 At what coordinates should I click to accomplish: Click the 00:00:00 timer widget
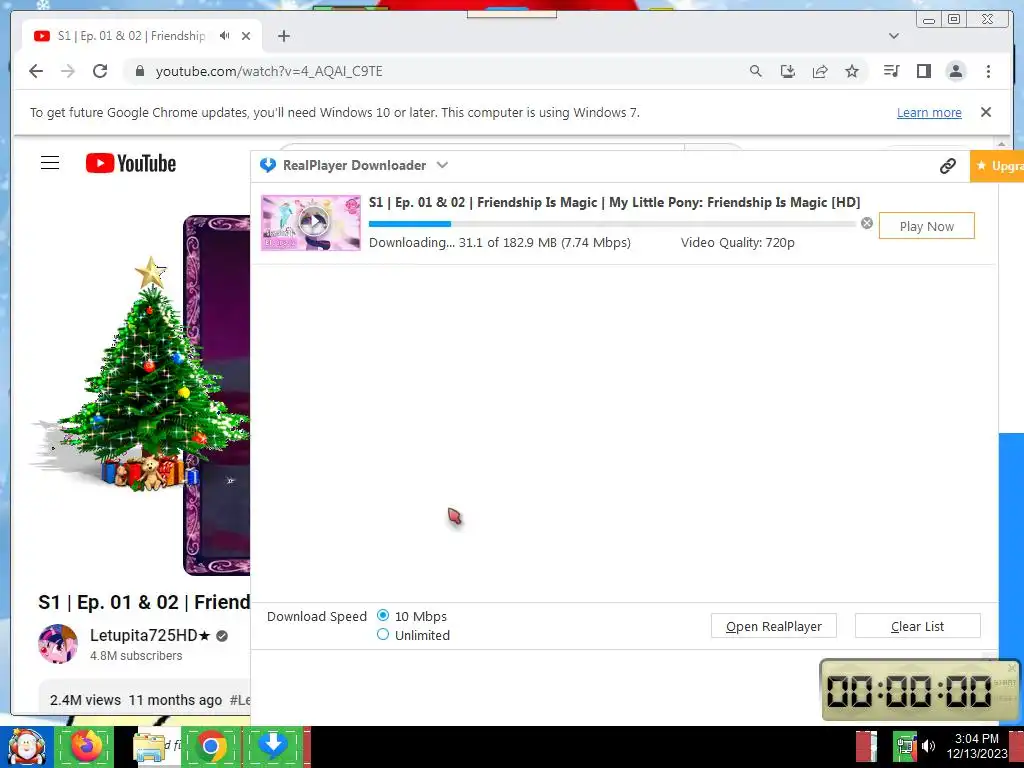[920, 690]
